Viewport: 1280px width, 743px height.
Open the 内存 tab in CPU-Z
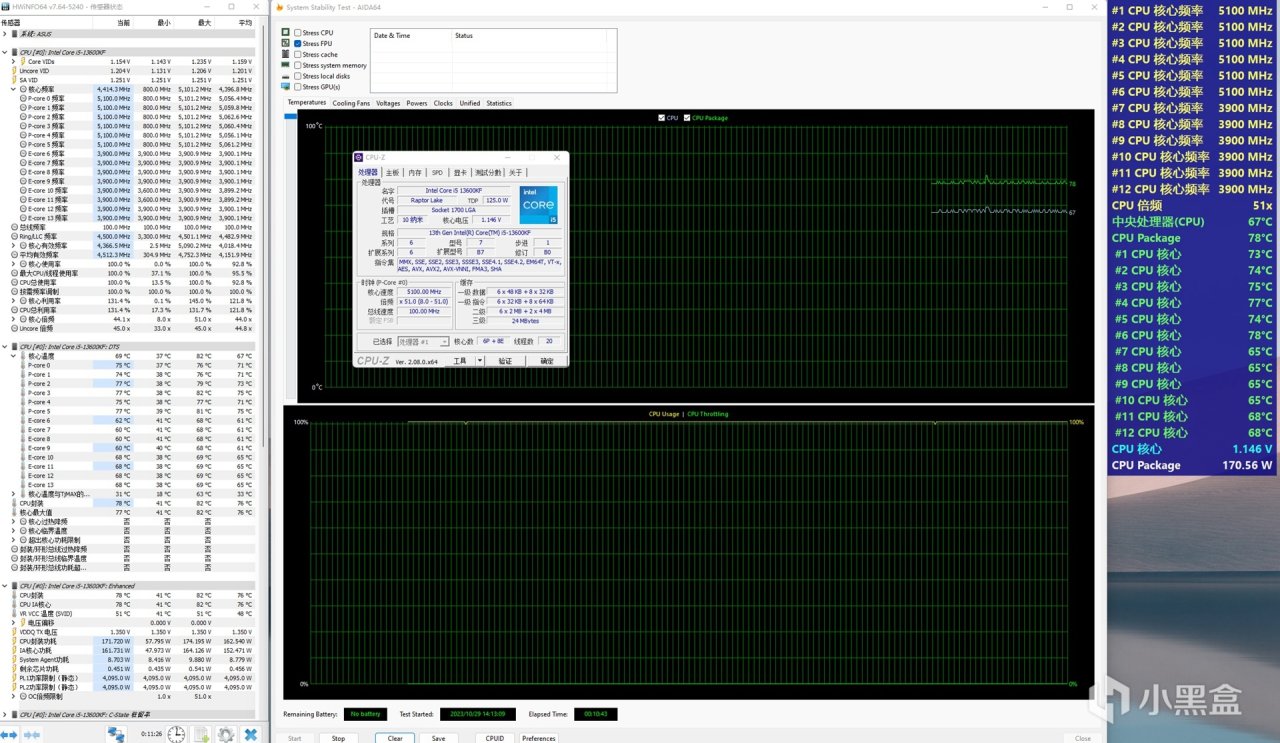pos(415,172)
